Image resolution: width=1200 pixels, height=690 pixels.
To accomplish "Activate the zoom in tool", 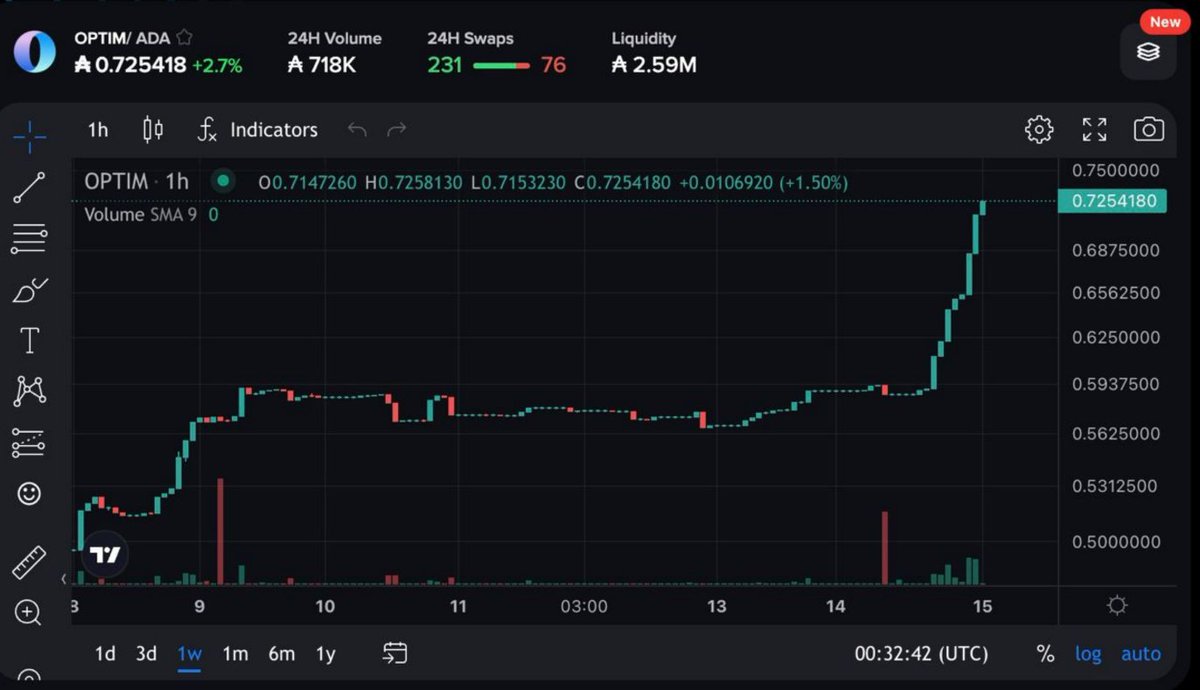I will point(28,613).
